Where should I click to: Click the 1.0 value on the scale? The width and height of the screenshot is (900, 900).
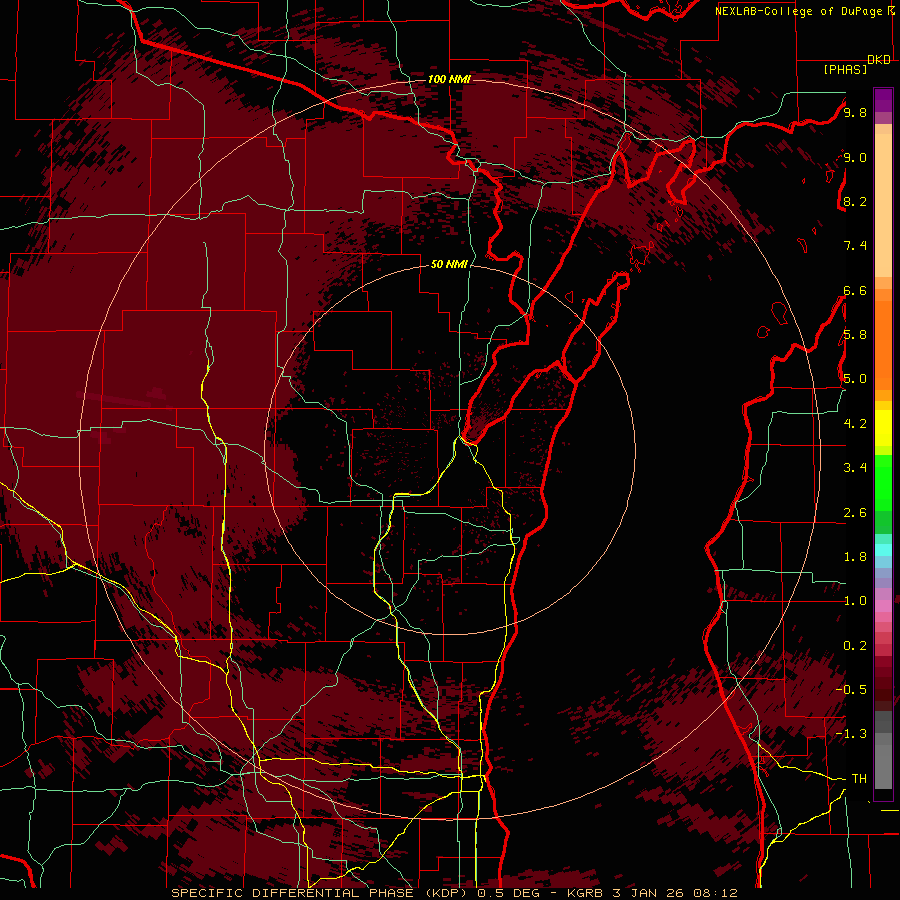[855, 601]
